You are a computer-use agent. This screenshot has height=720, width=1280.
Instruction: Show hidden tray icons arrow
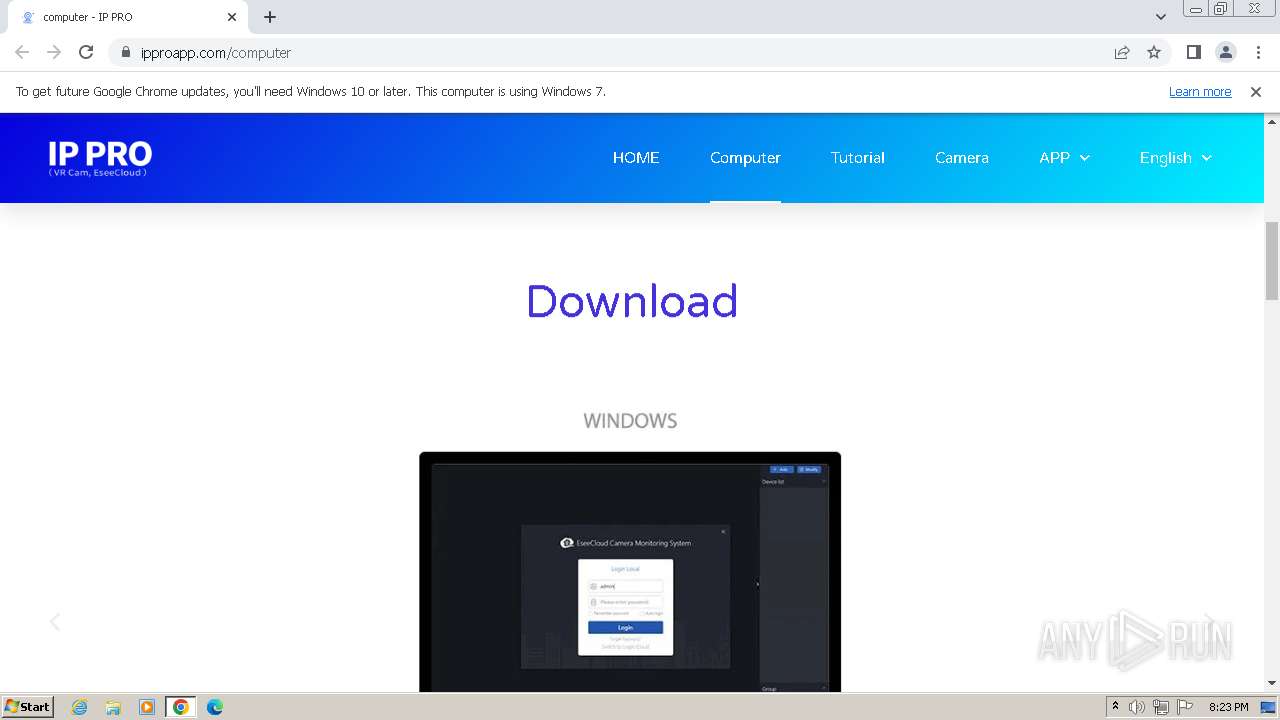coord(1116,707)
